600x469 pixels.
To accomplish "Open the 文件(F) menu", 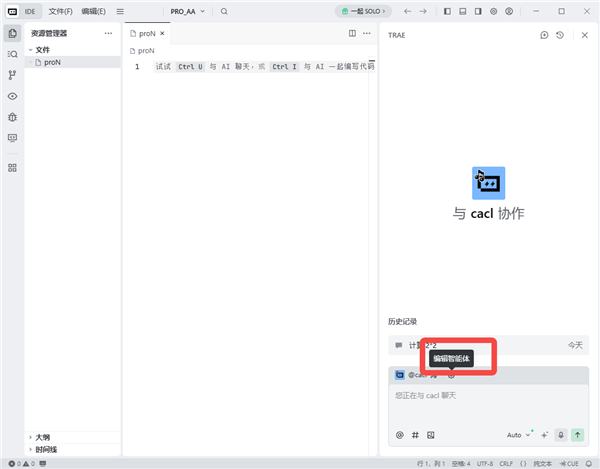I will (x=61, y=11).
